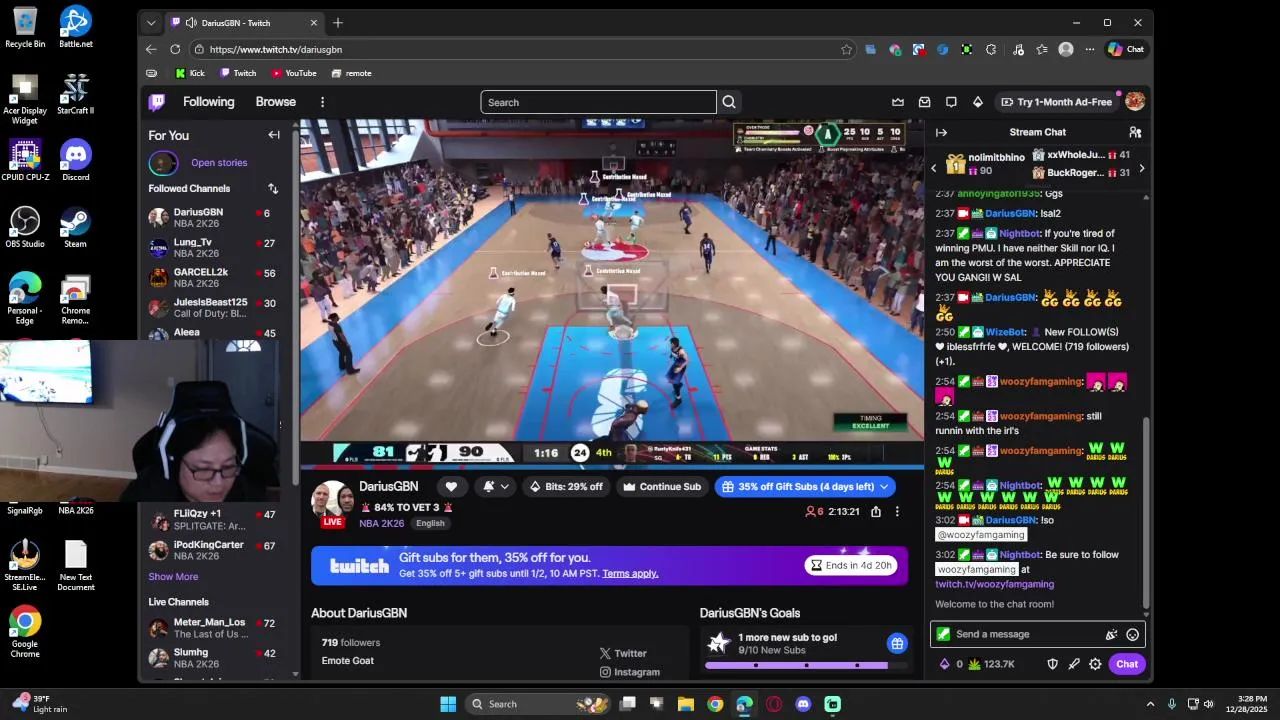The width and height of the screenshot is (1280, 720).
Task: Open the chat community users list
Action: (1135, 132)
